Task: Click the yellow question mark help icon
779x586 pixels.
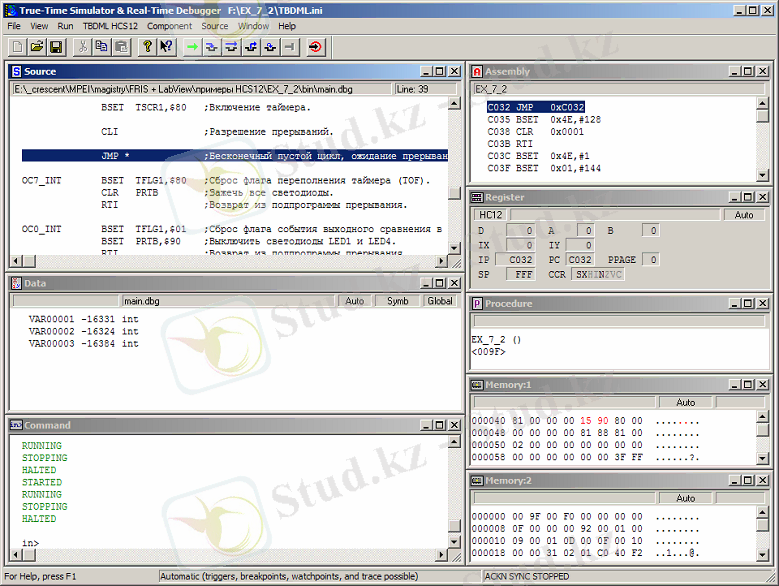Action: coord(147,47)
